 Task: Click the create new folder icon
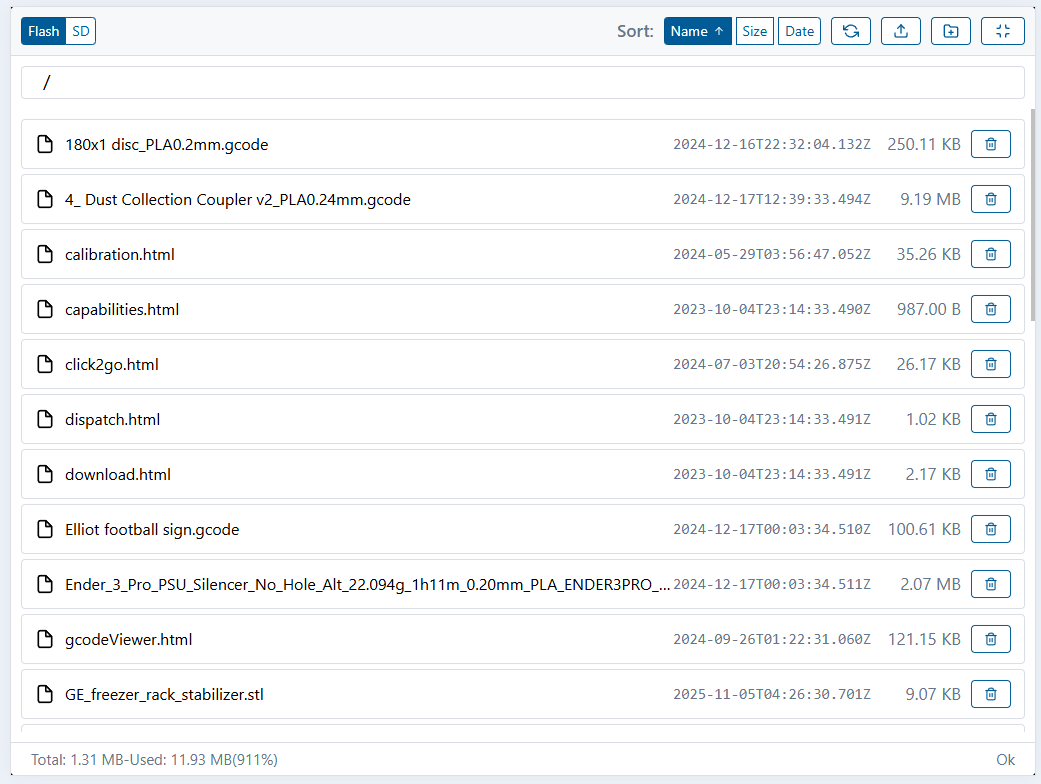[x=950, y=31]
